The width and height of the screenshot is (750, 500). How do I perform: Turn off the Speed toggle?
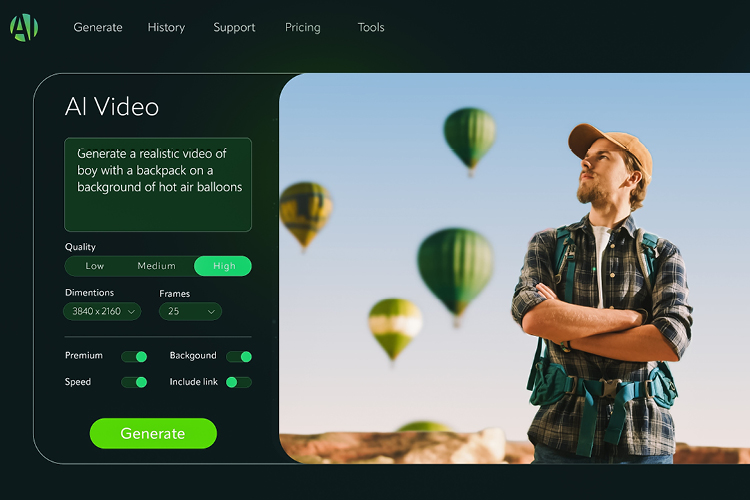[x=134, y=382]
